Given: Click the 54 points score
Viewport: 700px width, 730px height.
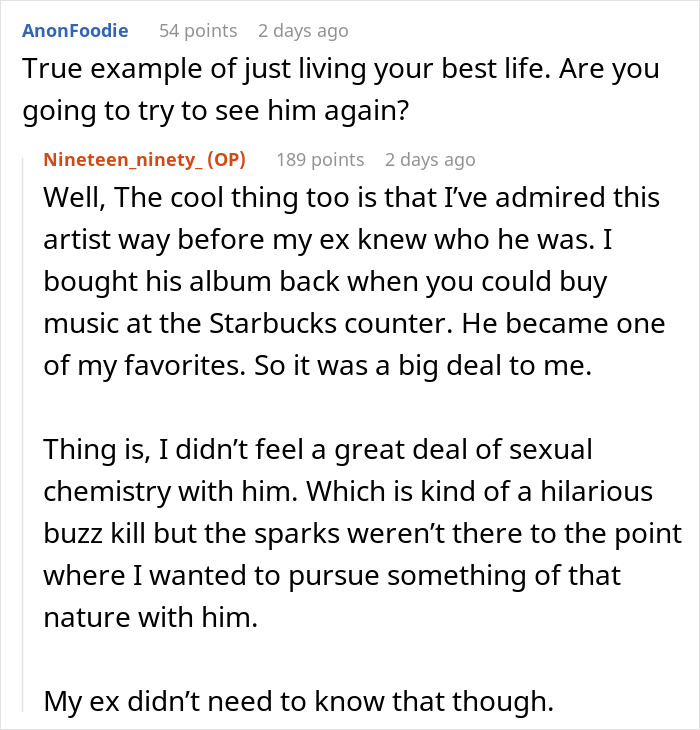Looking at the screenshot, I should click(198, 31).
